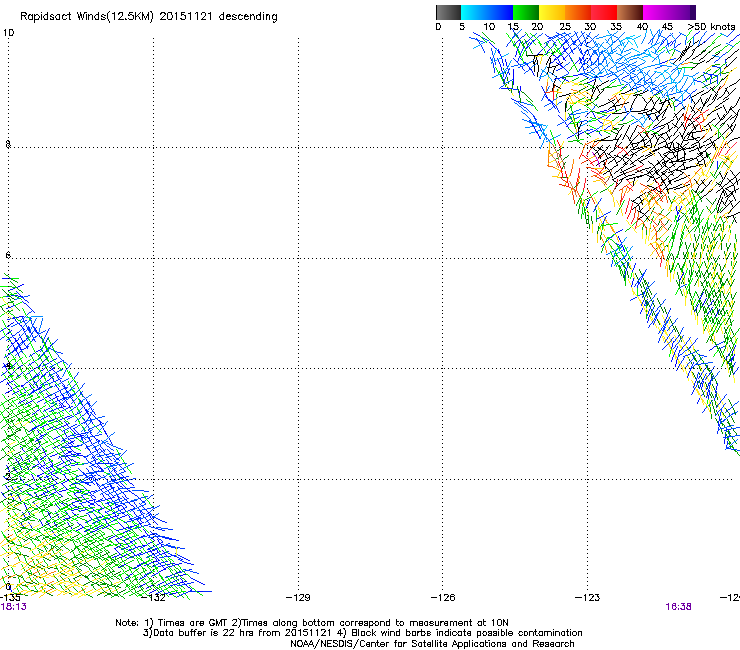Click the latitude label 6
The image size is (740, 650).
(8, 255)
